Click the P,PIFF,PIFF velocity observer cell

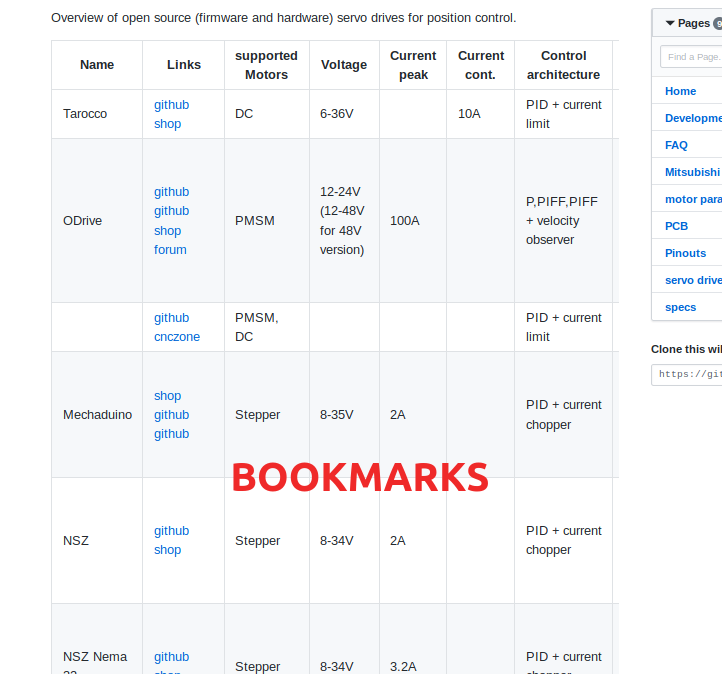(564, 221)
